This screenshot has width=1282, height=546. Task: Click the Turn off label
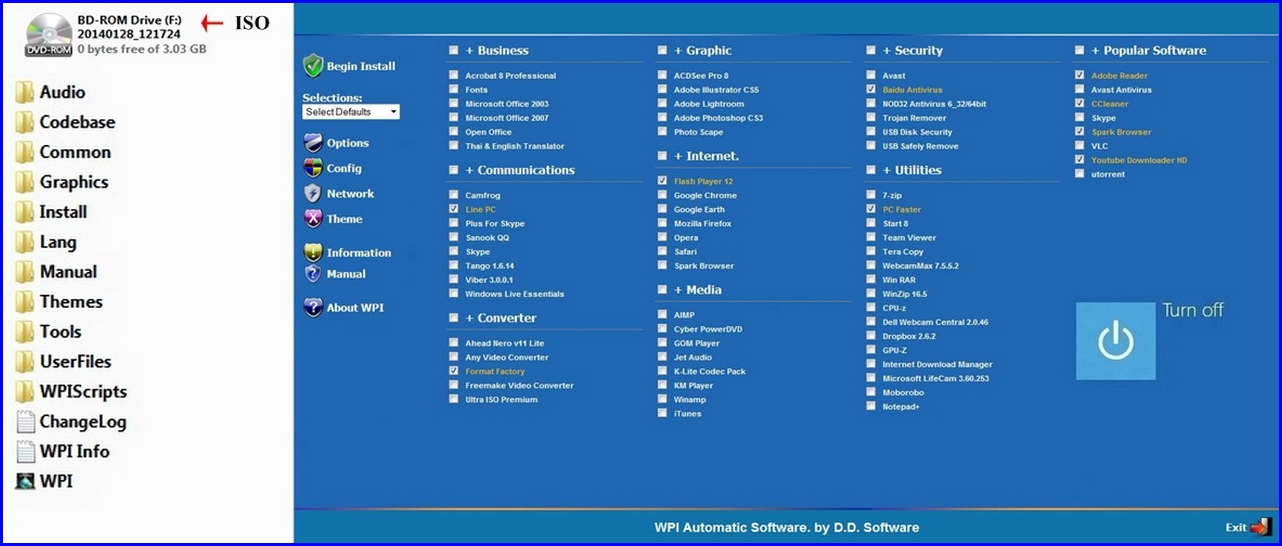[1193, 310]
